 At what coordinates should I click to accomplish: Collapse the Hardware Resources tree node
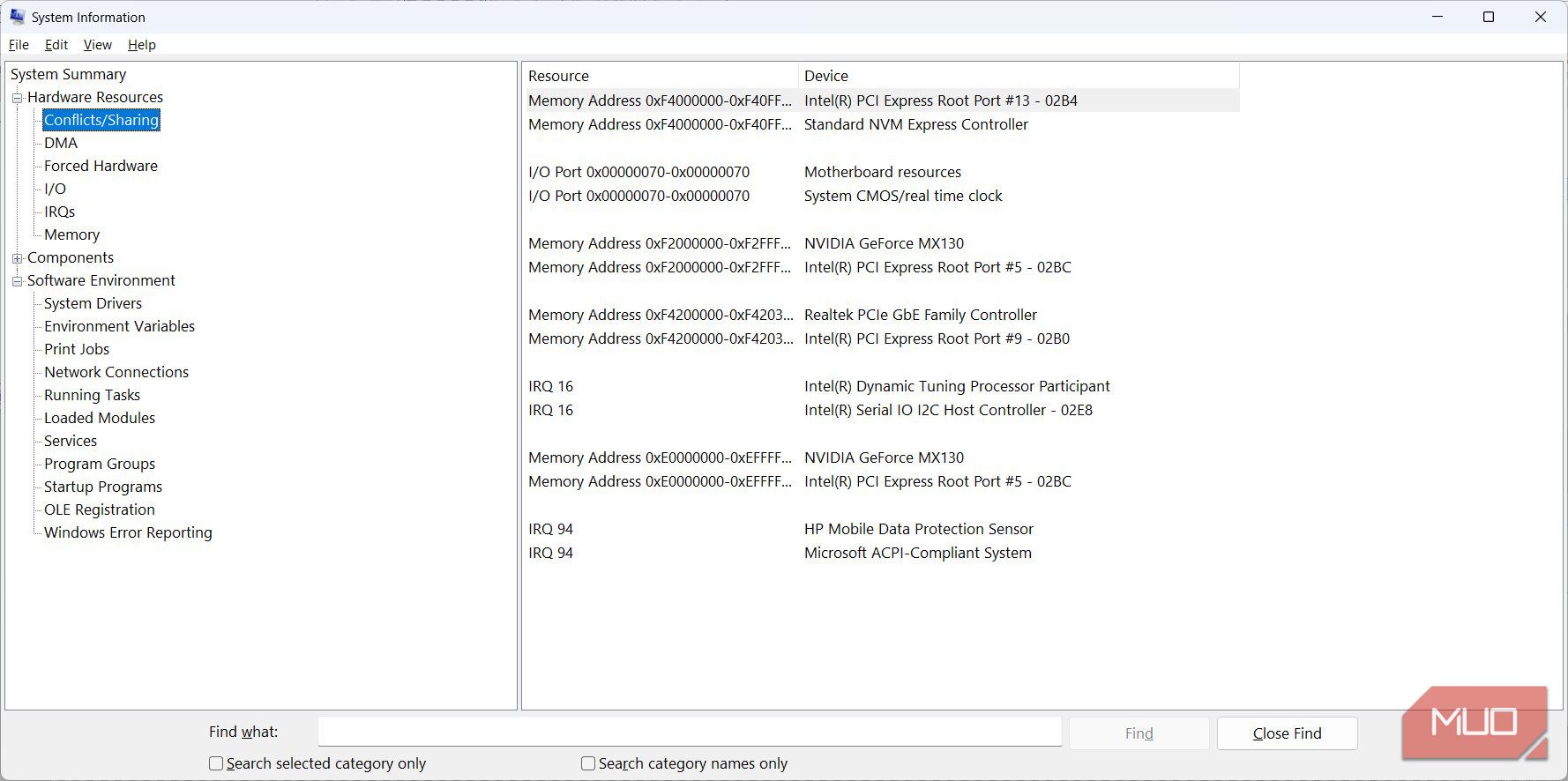17,98
